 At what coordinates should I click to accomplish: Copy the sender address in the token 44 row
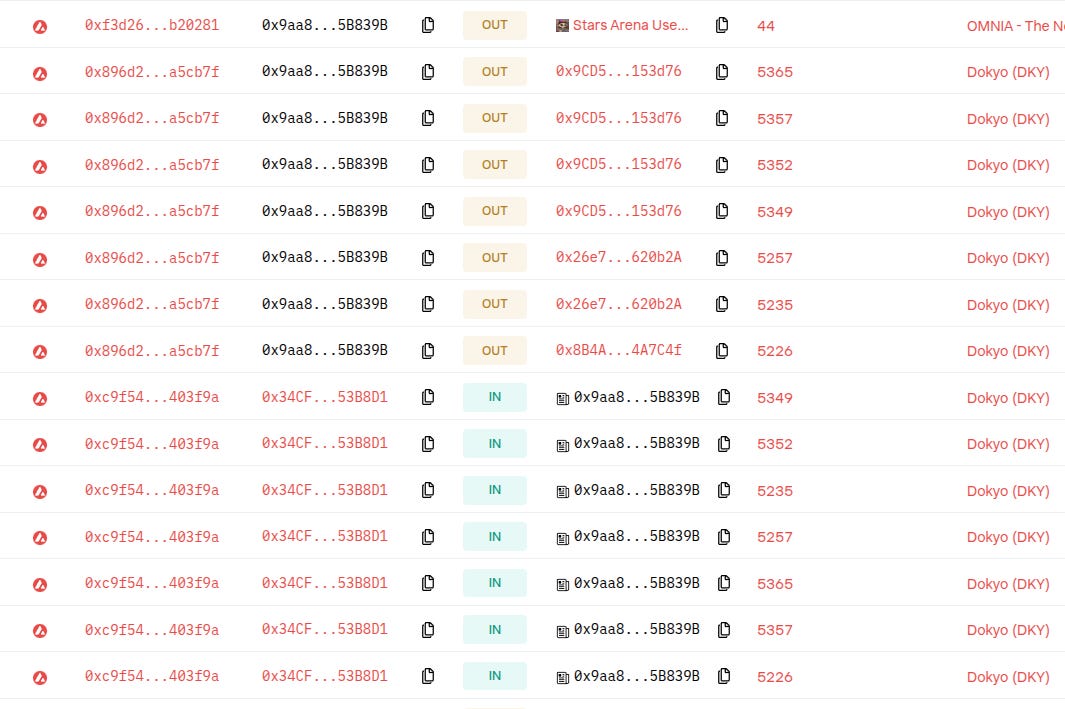(428, 25)
